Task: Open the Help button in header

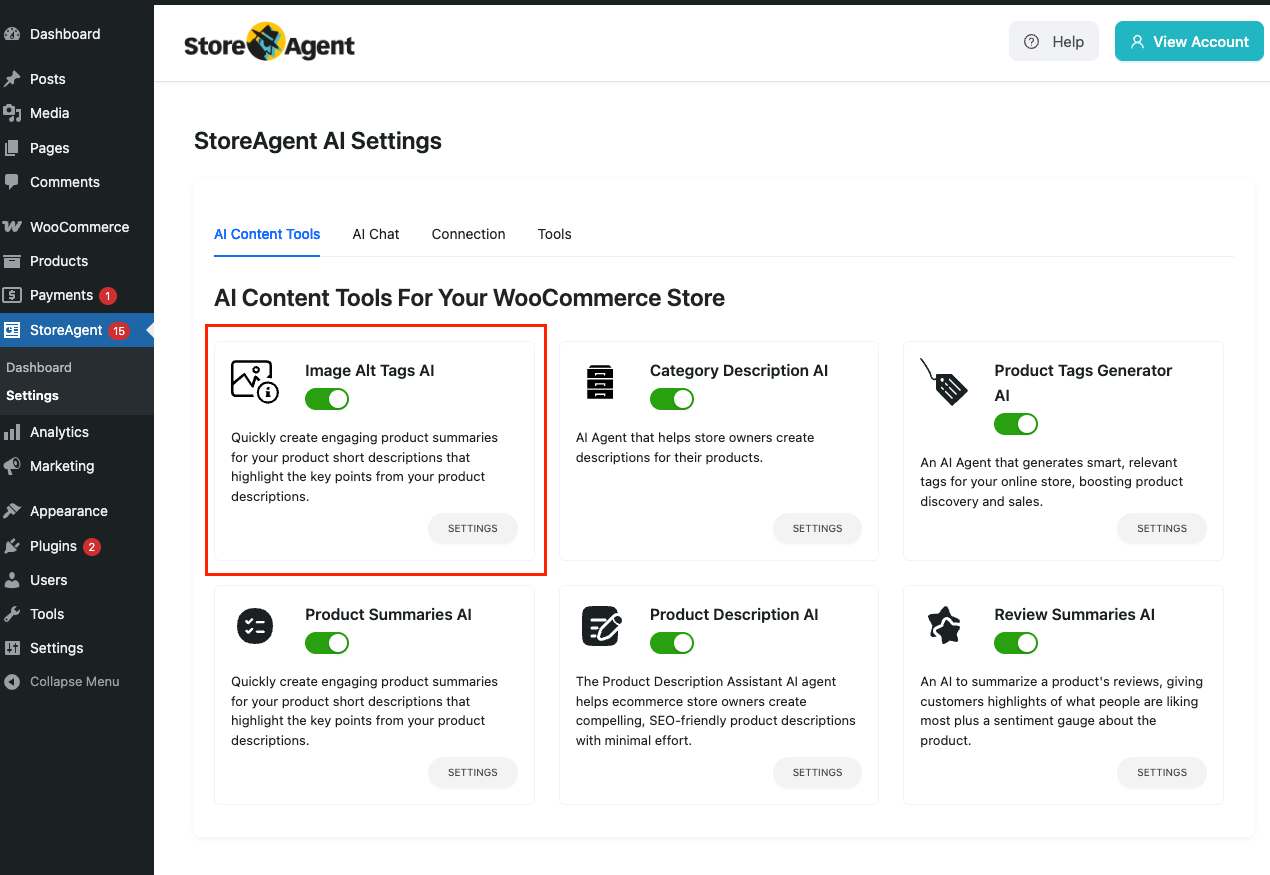Action: click(1054, 42)
